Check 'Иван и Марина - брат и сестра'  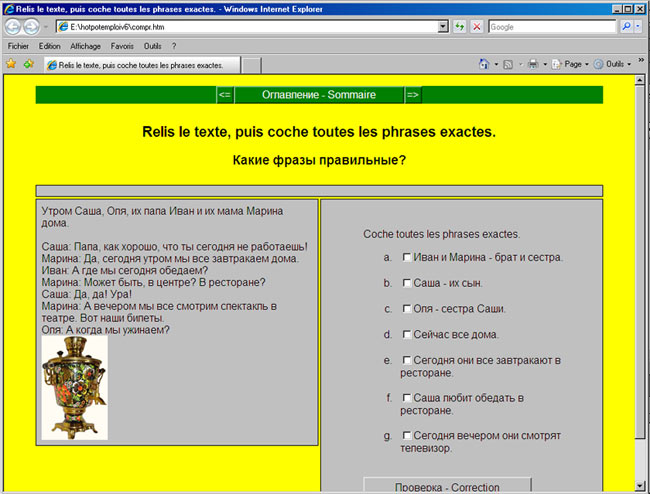407,257
